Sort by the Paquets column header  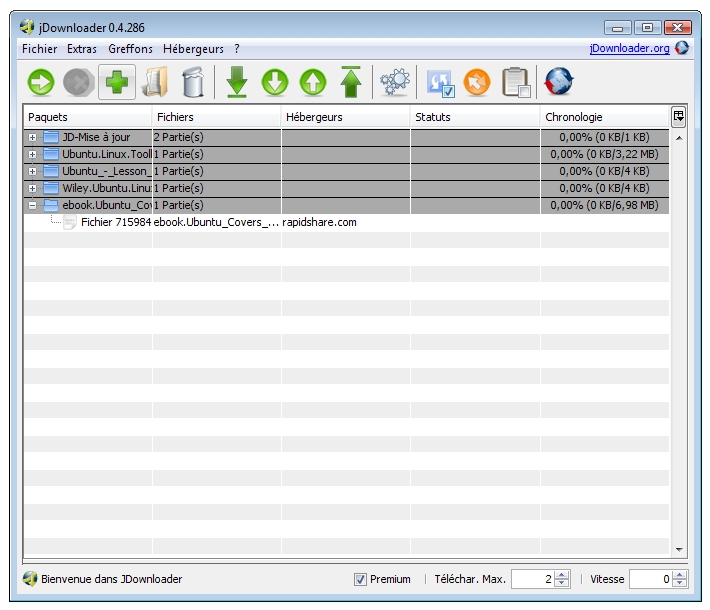point(88,117)
